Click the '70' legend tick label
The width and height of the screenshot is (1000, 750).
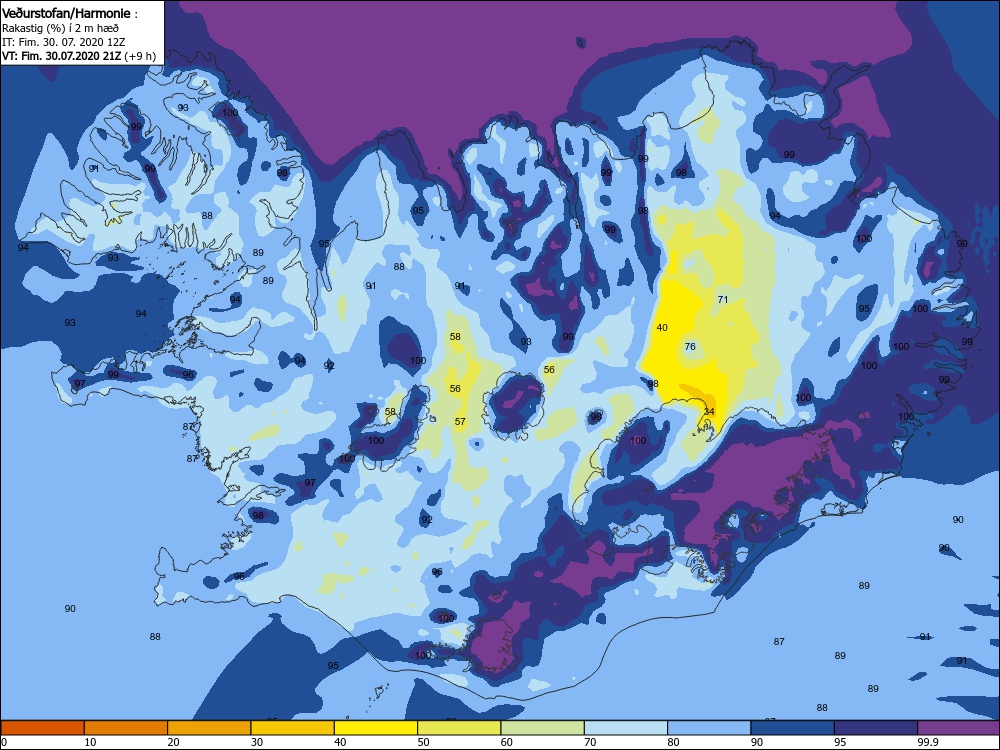[591, 742]
